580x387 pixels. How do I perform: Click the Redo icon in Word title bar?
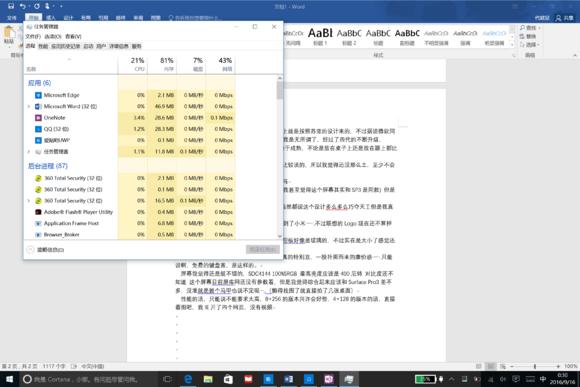point(37,6)
